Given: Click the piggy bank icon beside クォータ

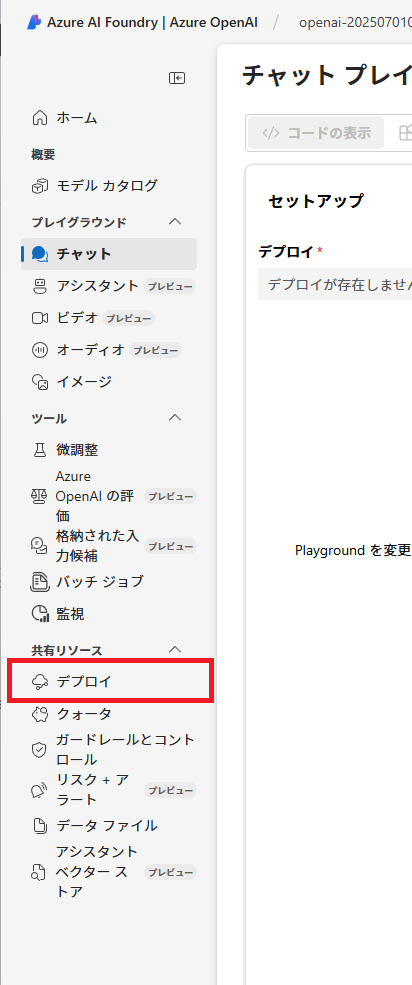Looking at the screenshot, I should pyautogui.click(x=40, y=714).
